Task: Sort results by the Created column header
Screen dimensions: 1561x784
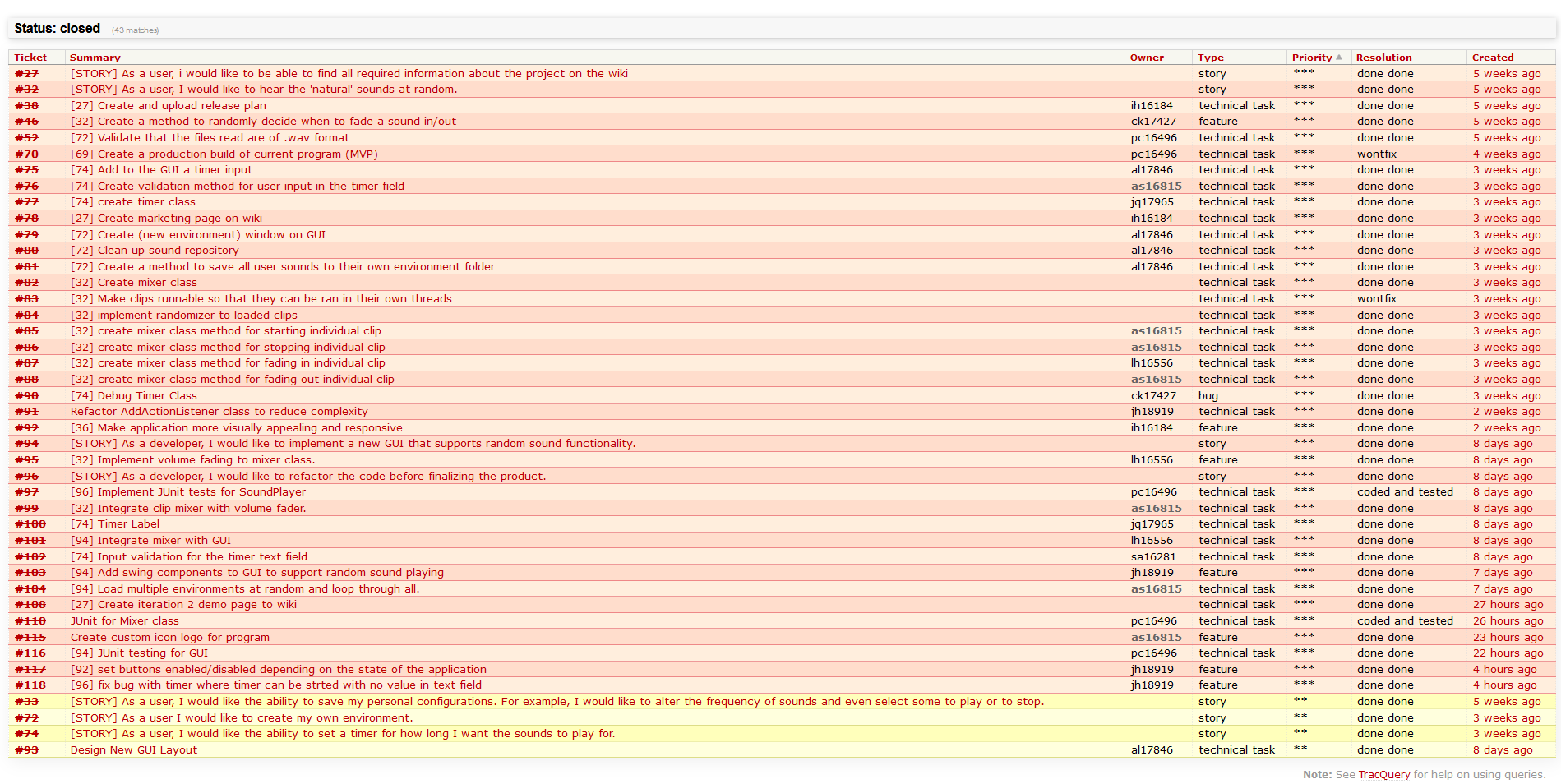Action: (1493, 58)
